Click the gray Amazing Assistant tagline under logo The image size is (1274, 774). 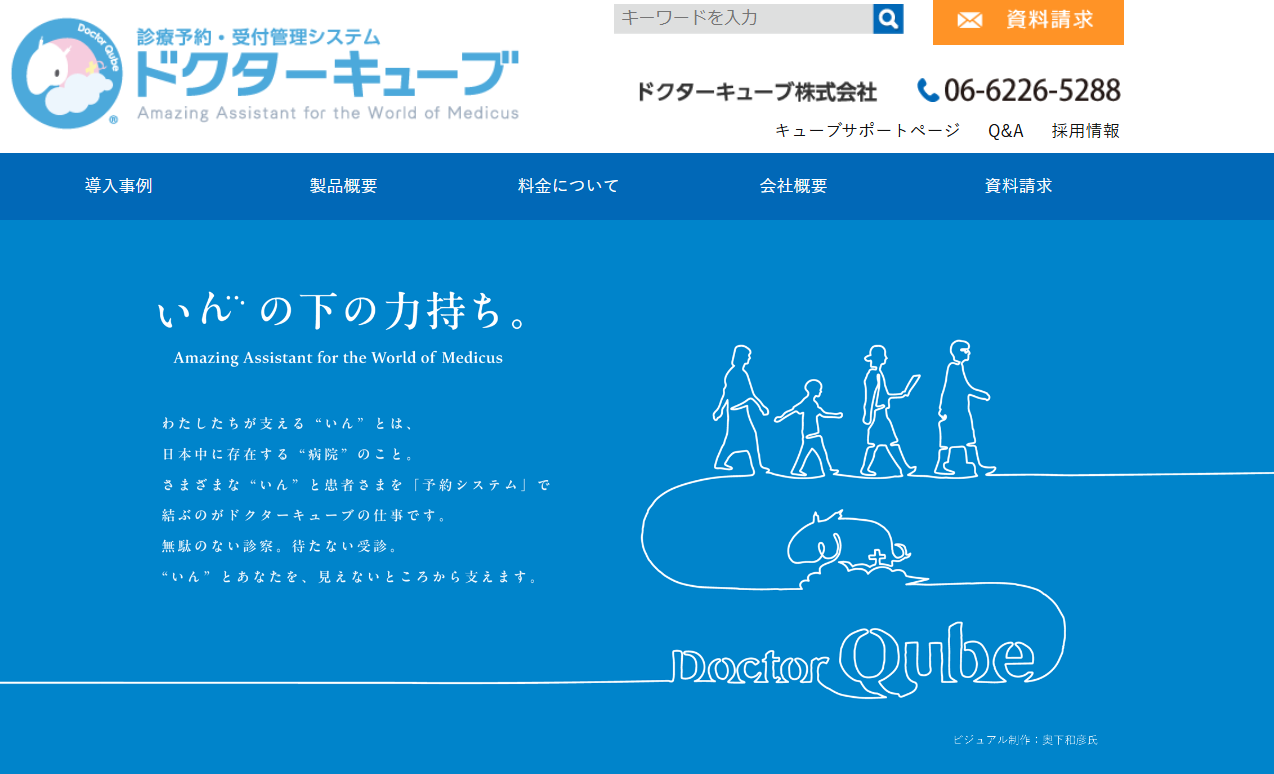pyautogui.click(x=328, y=113)
